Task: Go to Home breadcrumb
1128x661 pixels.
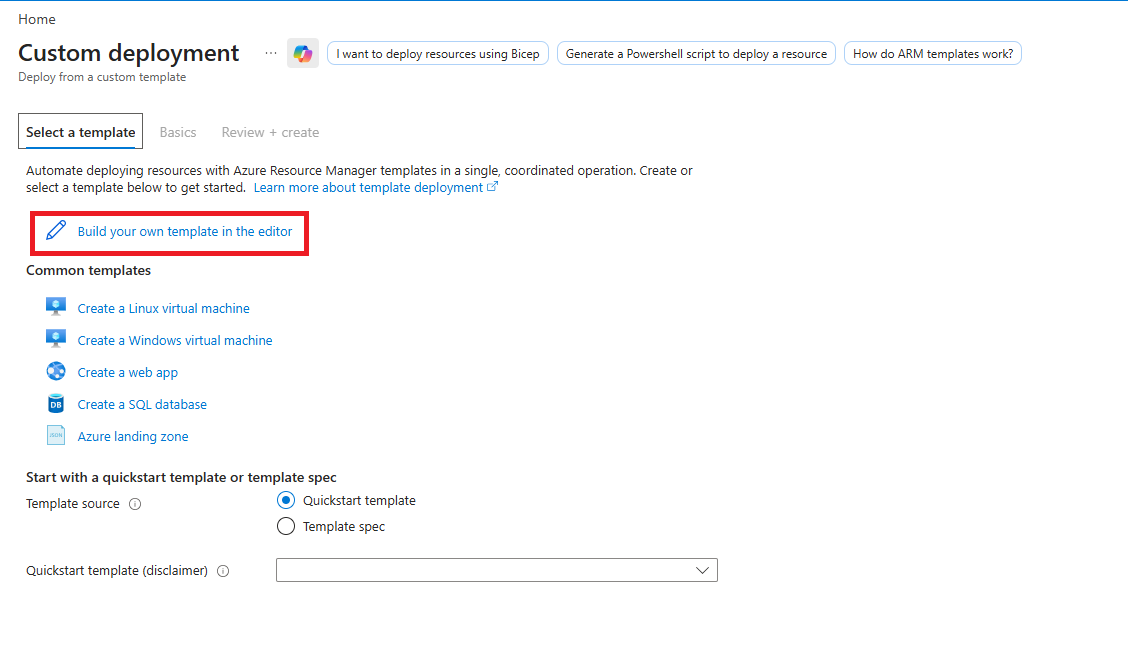Action: click(37, 19)
